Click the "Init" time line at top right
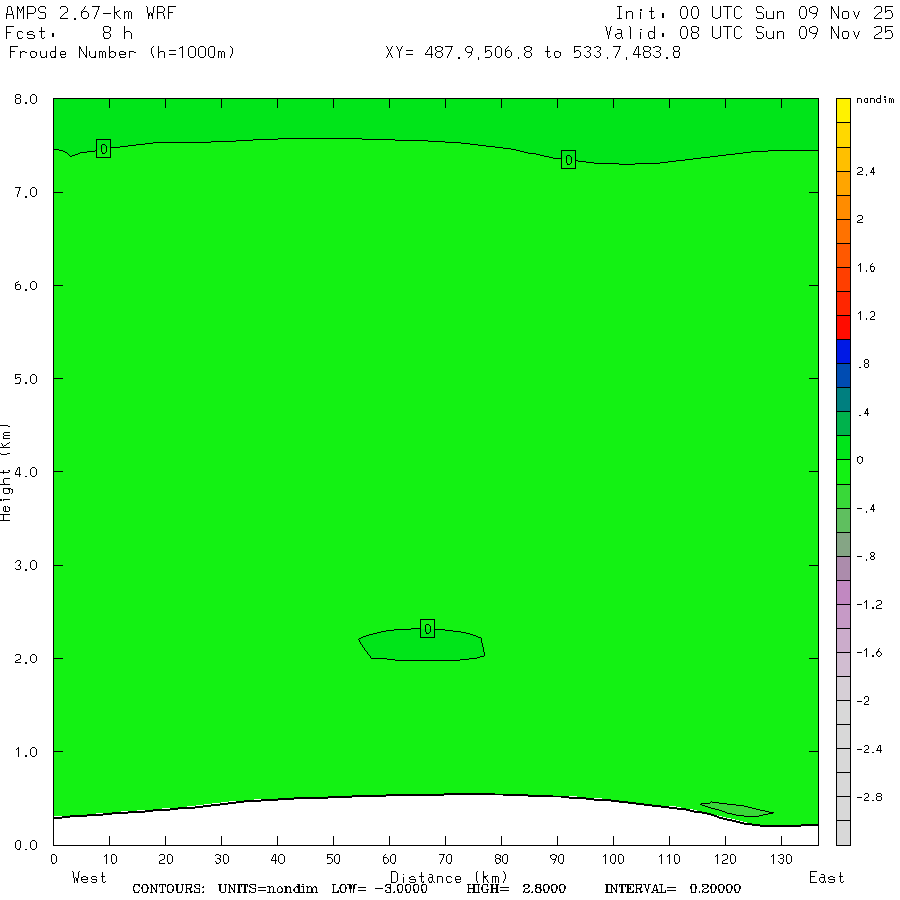Viewport: 900px width, 900px height. pyautogui.click(x=754, y=14)
